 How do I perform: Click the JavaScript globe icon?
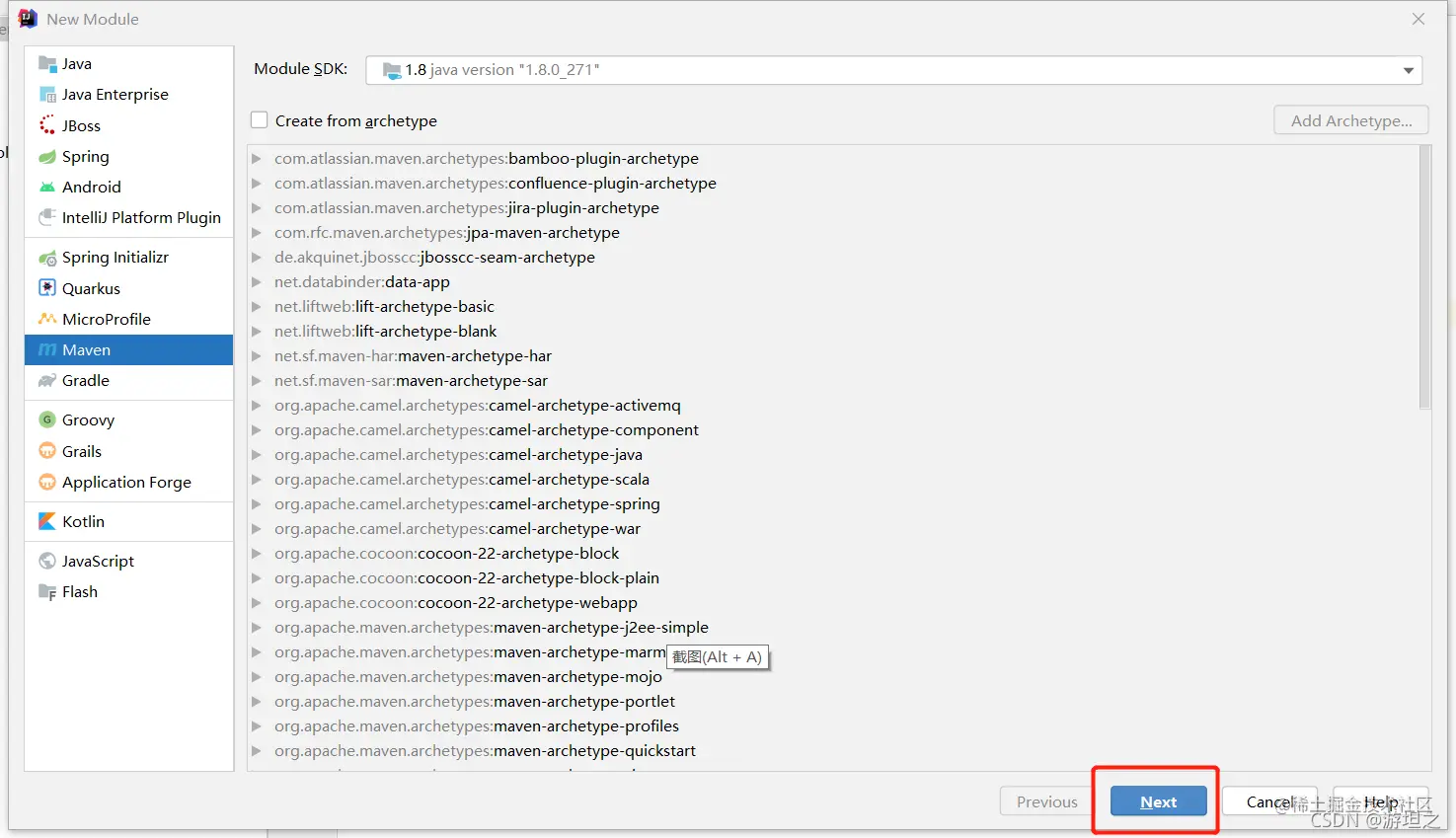[46, 561]
